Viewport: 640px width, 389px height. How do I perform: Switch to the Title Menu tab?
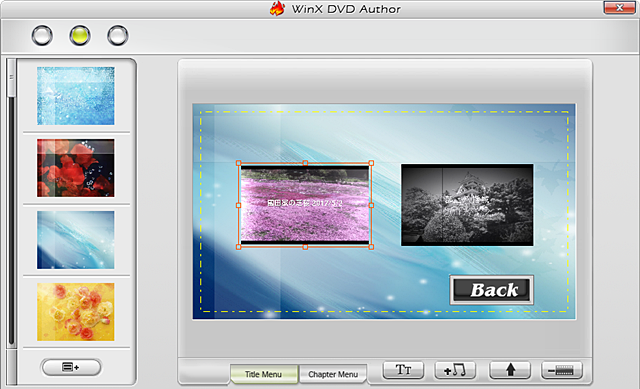[x=264, y=374]
